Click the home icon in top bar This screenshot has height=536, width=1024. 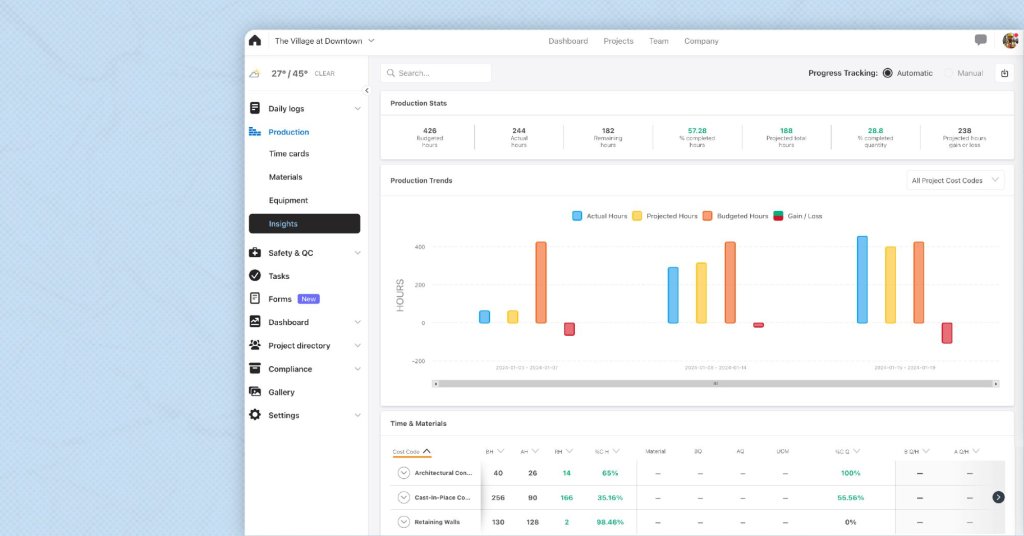pyautogui.click(x=255, y=41)
